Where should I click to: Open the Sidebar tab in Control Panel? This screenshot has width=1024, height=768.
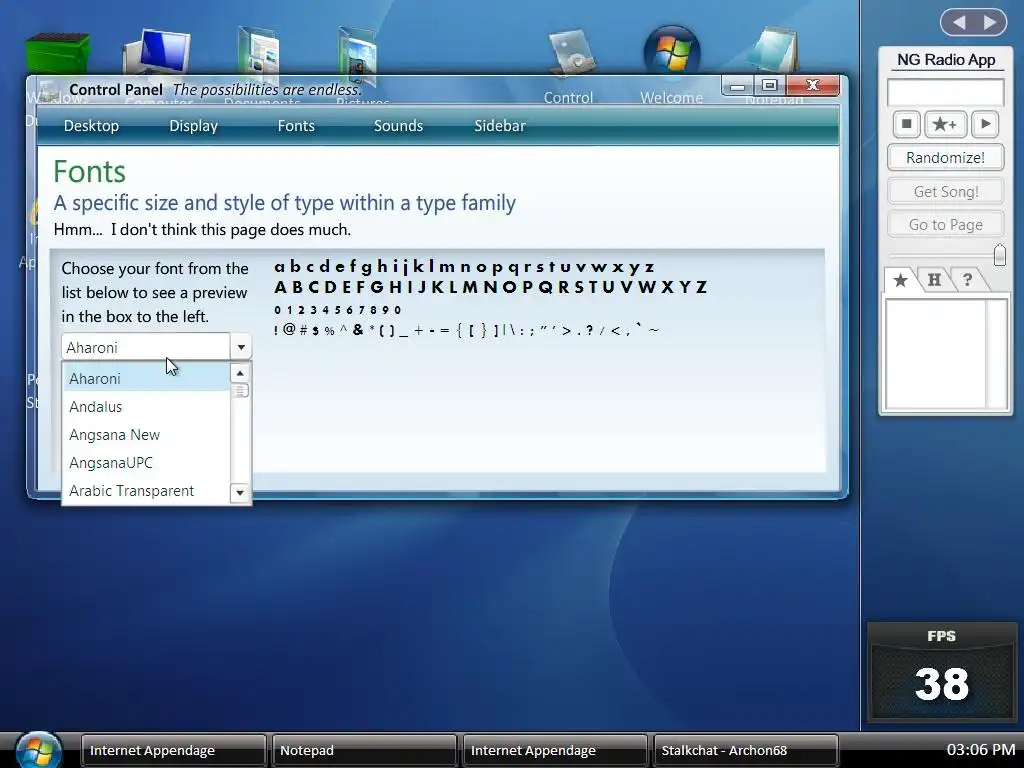coord(500,125)
